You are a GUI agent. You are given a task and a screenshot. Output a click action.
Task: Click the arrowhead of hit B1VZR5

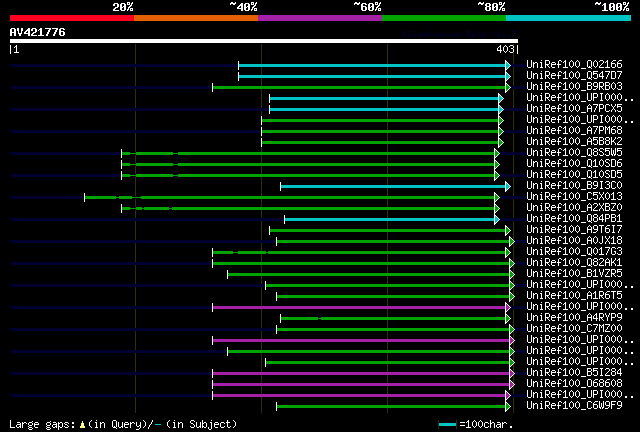pyautogui.click(x=512, y=275)
